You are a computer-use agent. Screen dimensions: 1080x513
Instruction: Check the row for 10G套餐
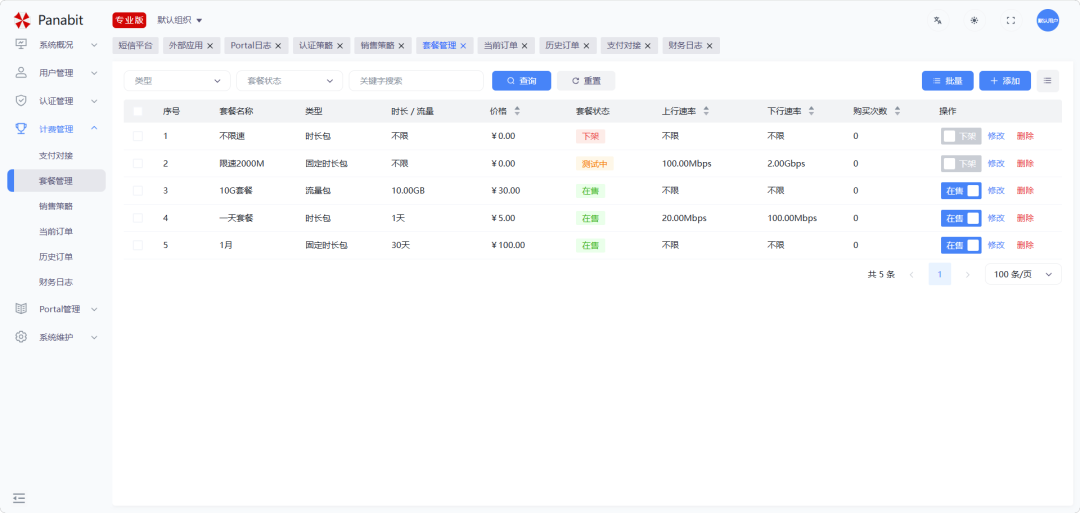pyautogui.click(x=138, y=190)
